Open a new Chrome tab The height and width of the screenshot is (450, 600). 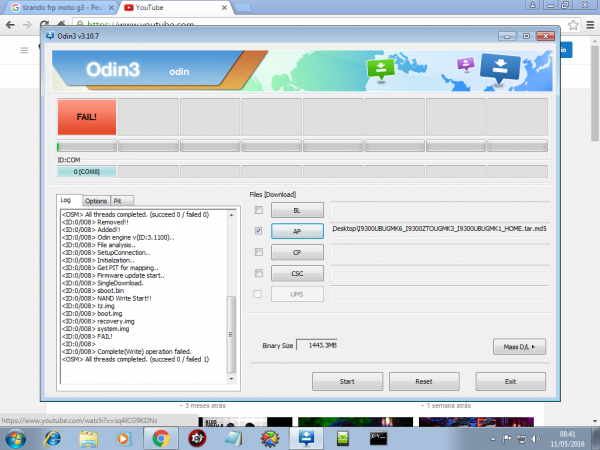click(x=243, y=8)
